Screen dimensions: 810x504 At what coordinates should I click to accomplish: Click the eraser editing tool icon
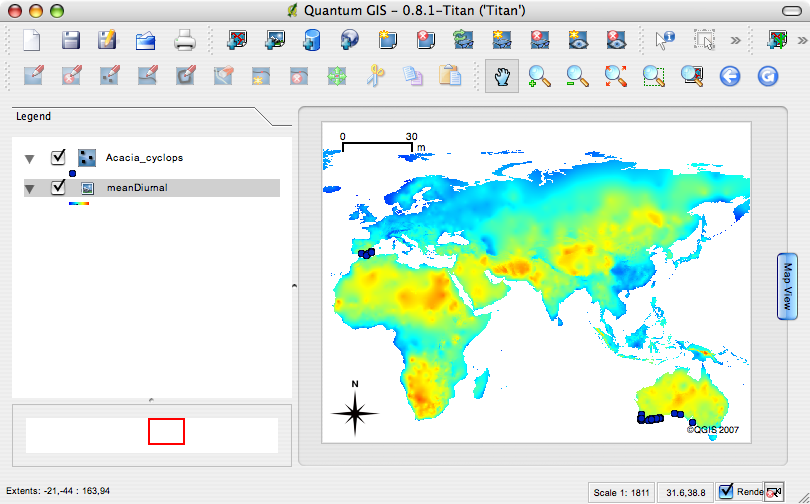tap(224, 76)
